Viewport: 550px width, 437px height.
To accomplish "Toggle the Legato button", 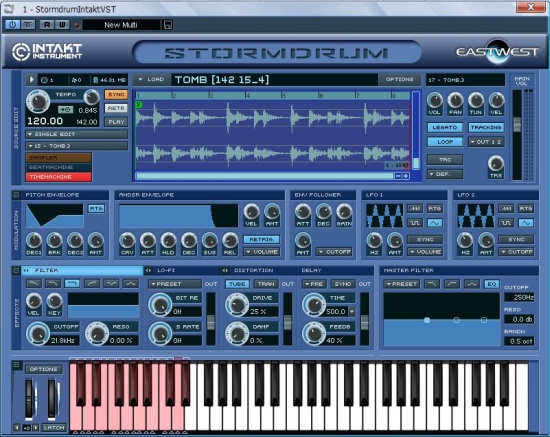I will [445, 127].
